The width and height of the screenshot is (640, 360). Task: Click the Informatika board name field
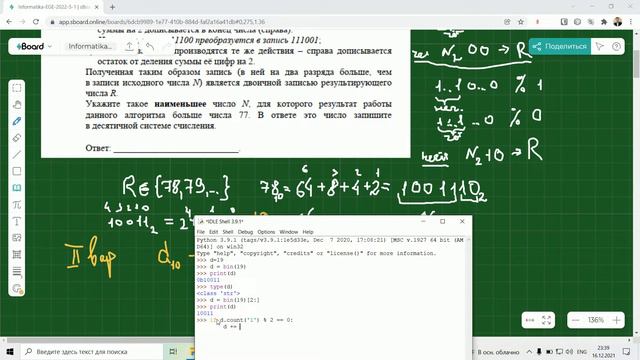pyautogui.click(x=90, y=47)
